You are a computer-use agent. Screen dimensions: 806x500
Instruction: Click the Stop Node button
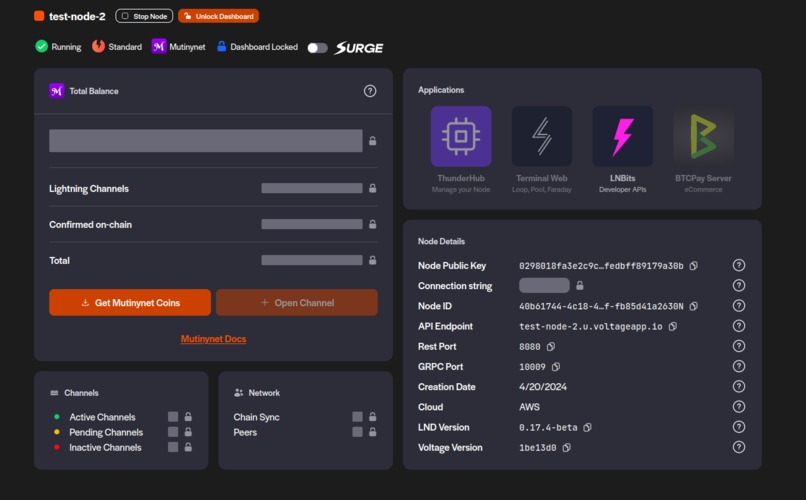point(144,16)
